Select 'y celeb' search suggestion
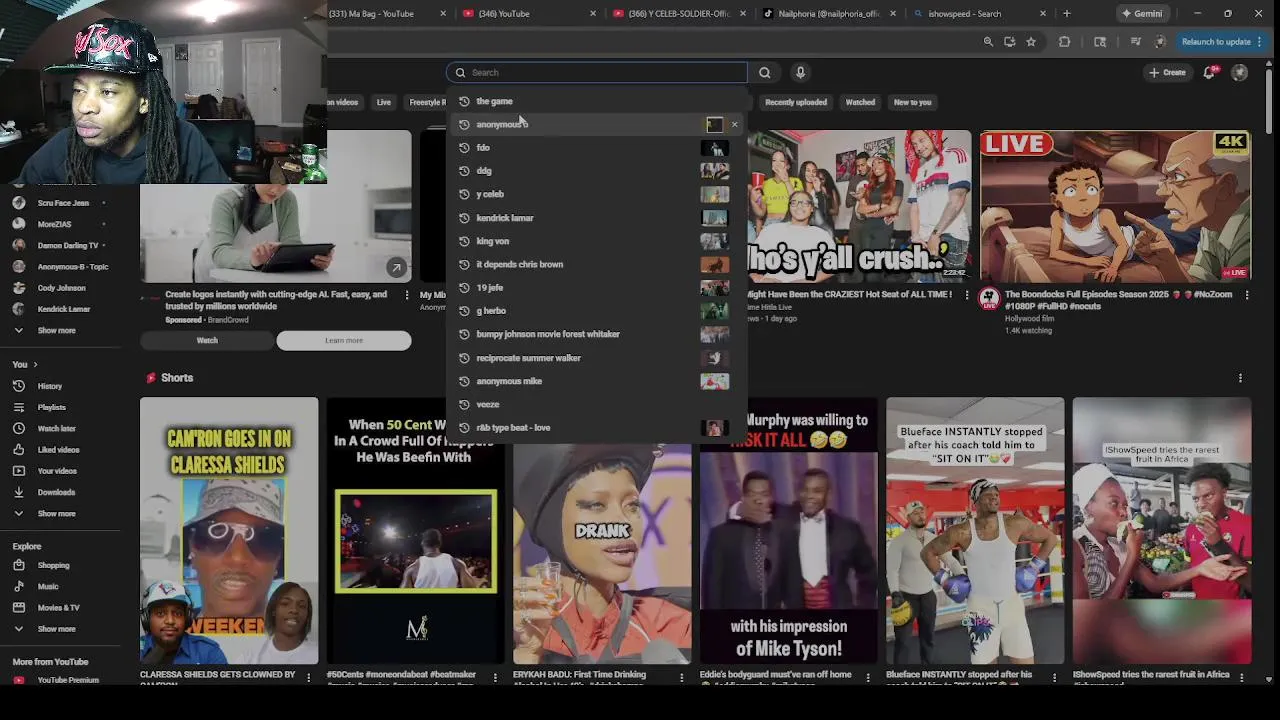Screen dimensions: 1280x720 click(x=596, y=194)
